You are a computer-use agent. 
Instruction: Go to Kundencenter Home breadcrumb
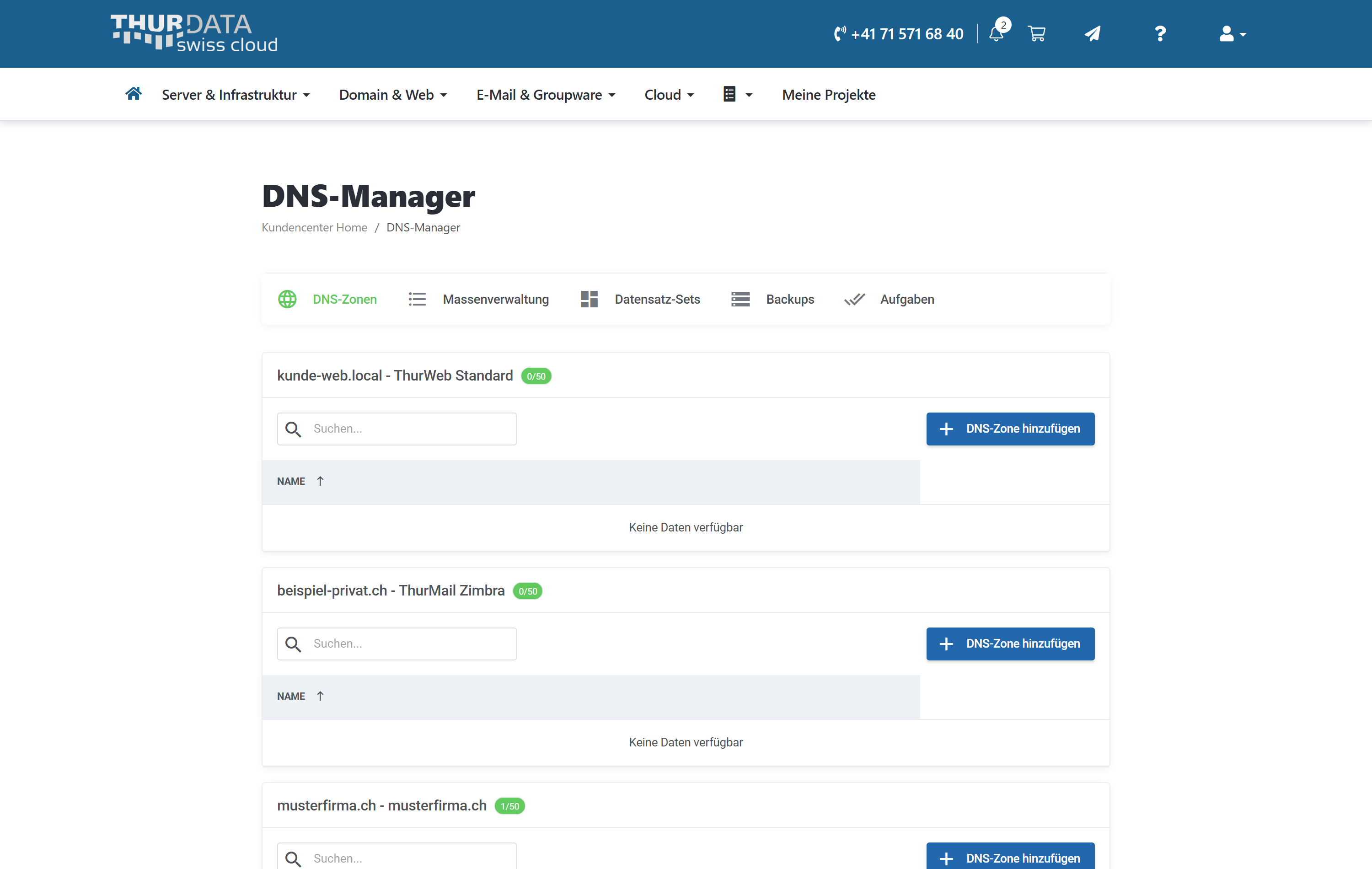[x=315, y=227]
